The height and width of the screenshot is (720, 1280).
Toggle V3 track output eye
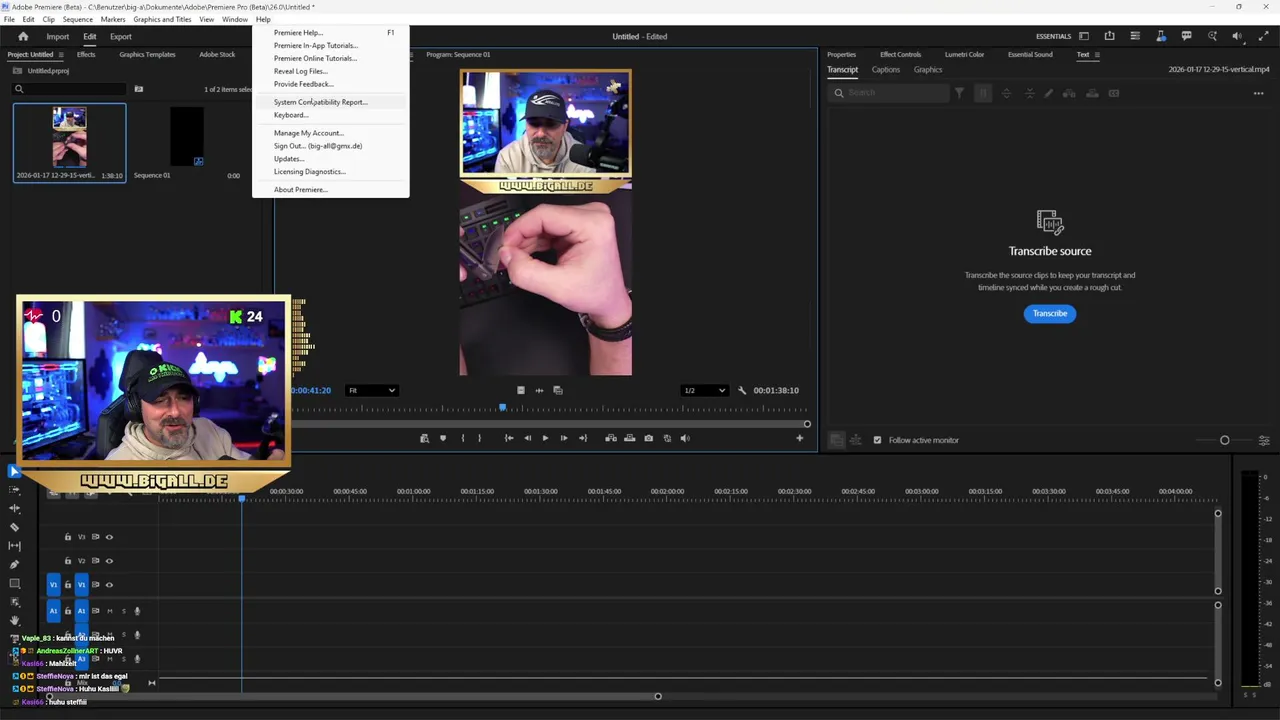pyautogui.click(x=109, y=537)
